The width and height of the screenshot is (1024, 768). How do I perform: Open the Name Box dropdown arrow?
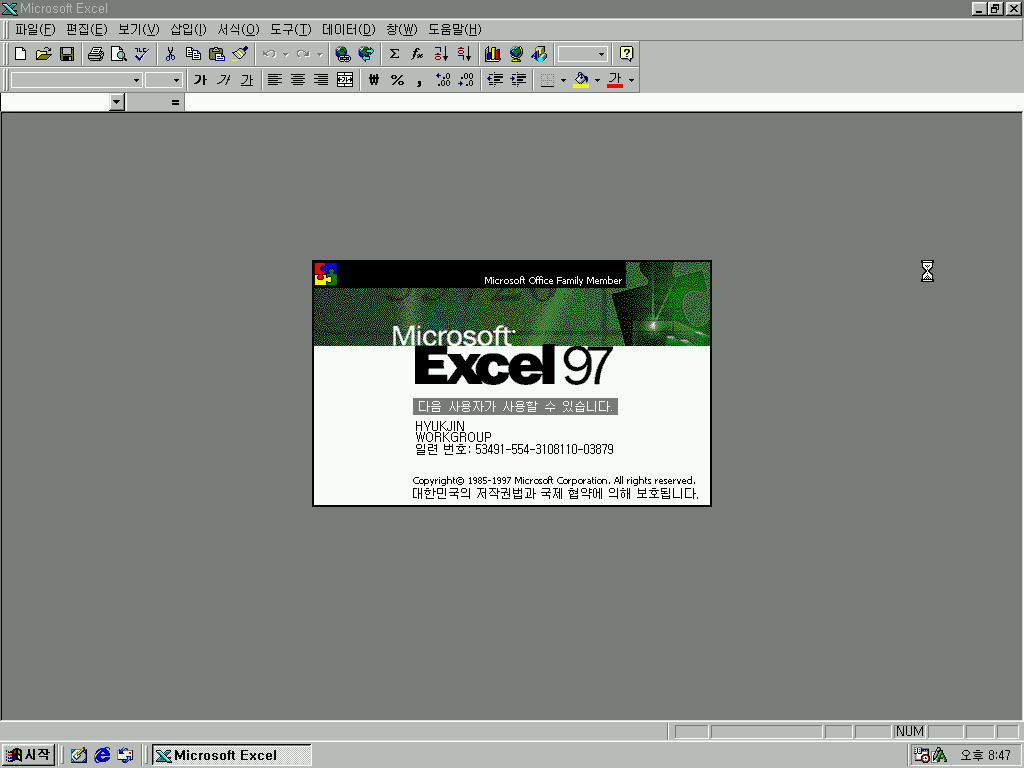(117, 102)
